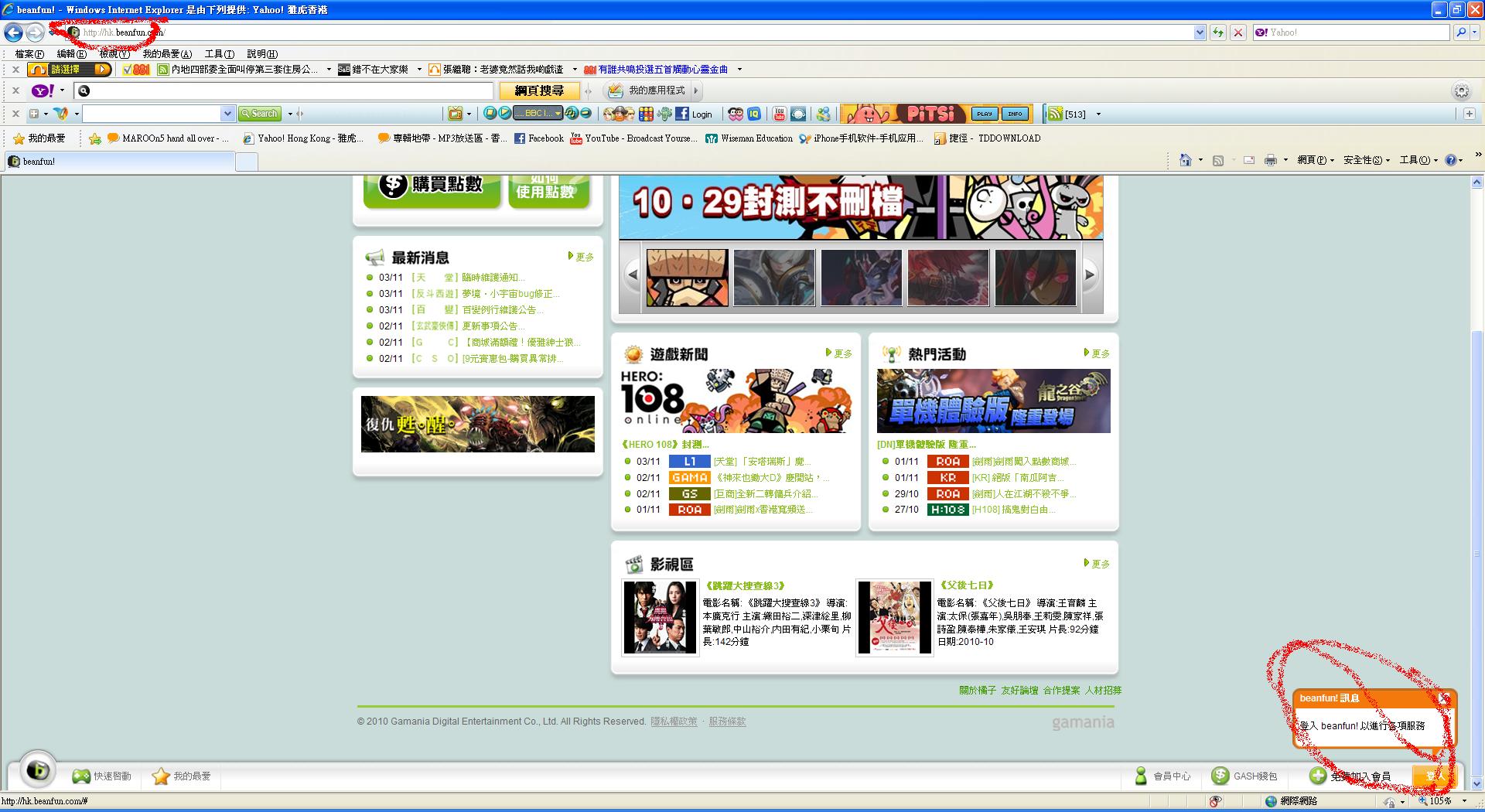Screen dimensions: 1485x812
Task: Open the RSS feed [513] icon
Action: coord(1056,114)
